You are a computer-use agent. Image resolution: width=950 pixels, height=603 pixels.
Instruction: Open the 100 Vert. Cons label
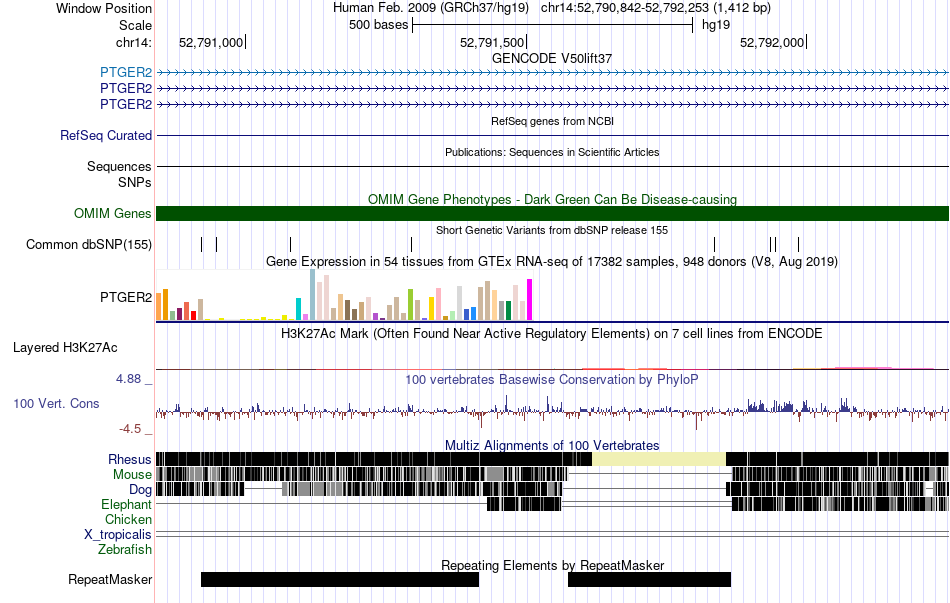click(56, 403)
